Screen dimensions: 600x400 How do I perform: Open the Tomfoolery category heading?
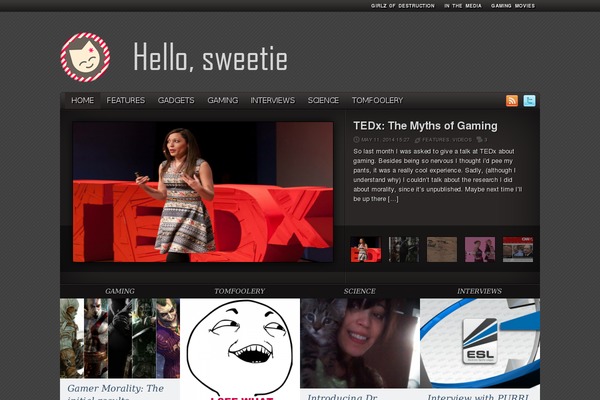click(240, 291)
